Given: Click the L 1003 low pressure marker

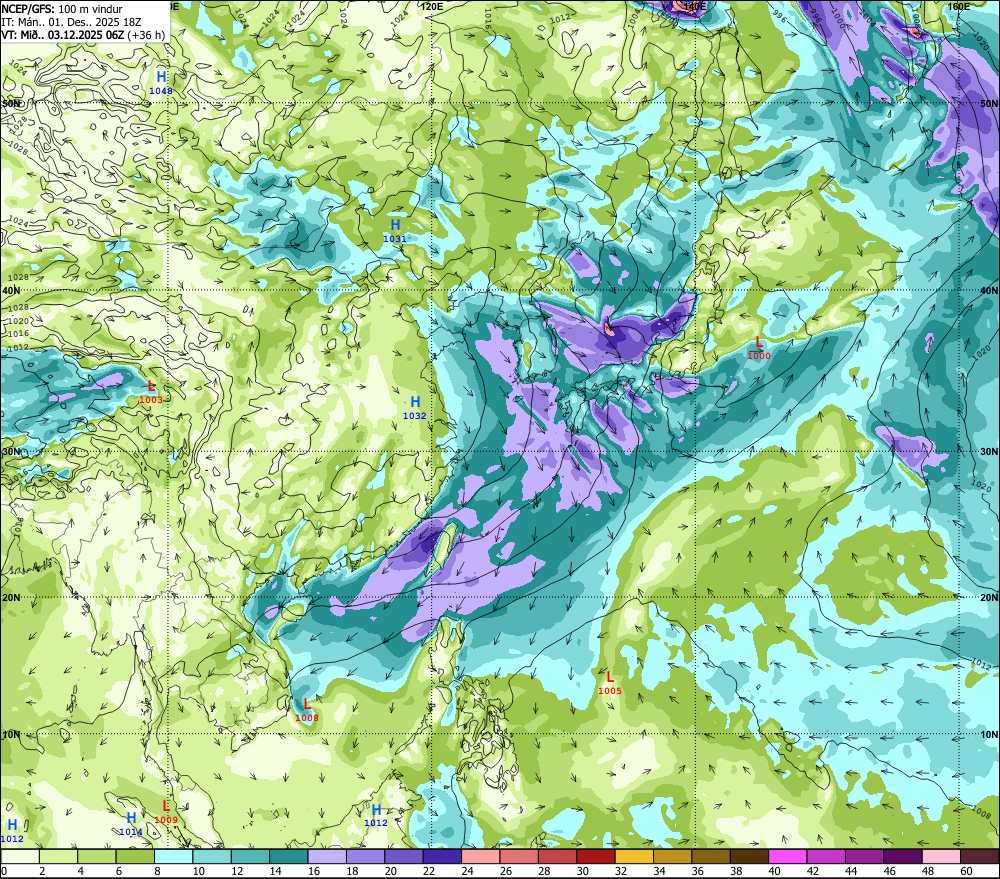Looking at the screenshot, I should click(151, 392).
